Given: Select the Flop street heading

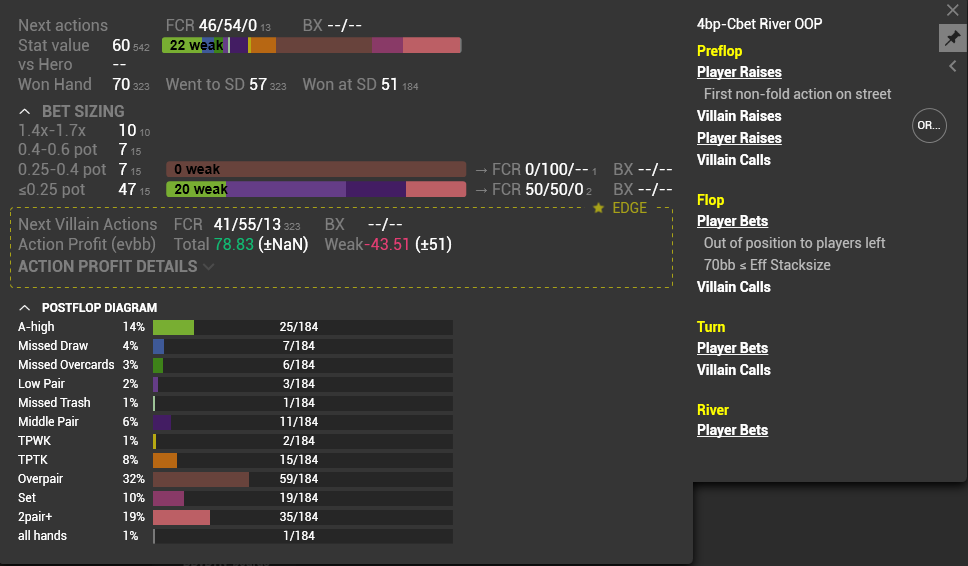Looking at the screenshot, I should coord(711,200).
